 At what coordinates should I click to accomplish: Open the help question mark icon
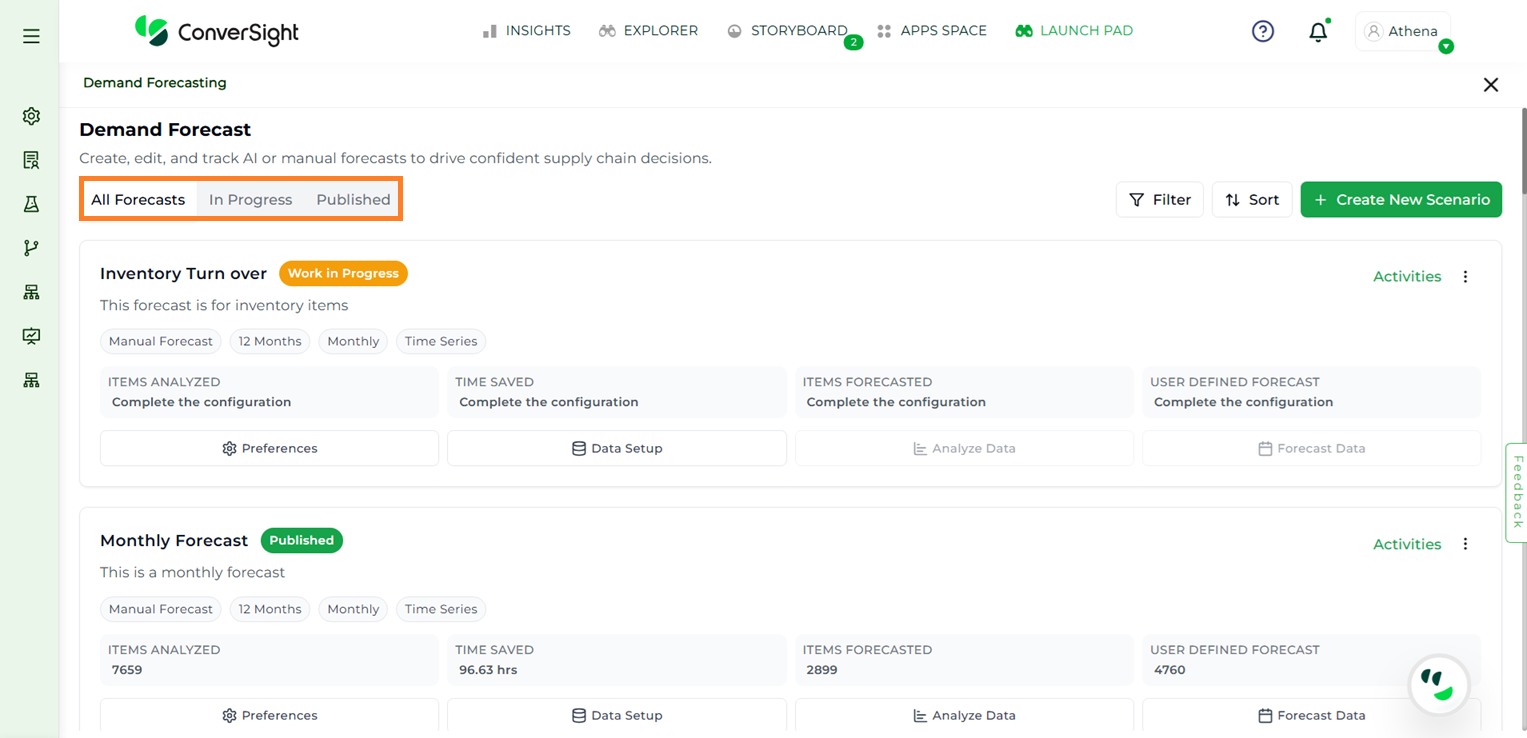[x=1263, y=31]
